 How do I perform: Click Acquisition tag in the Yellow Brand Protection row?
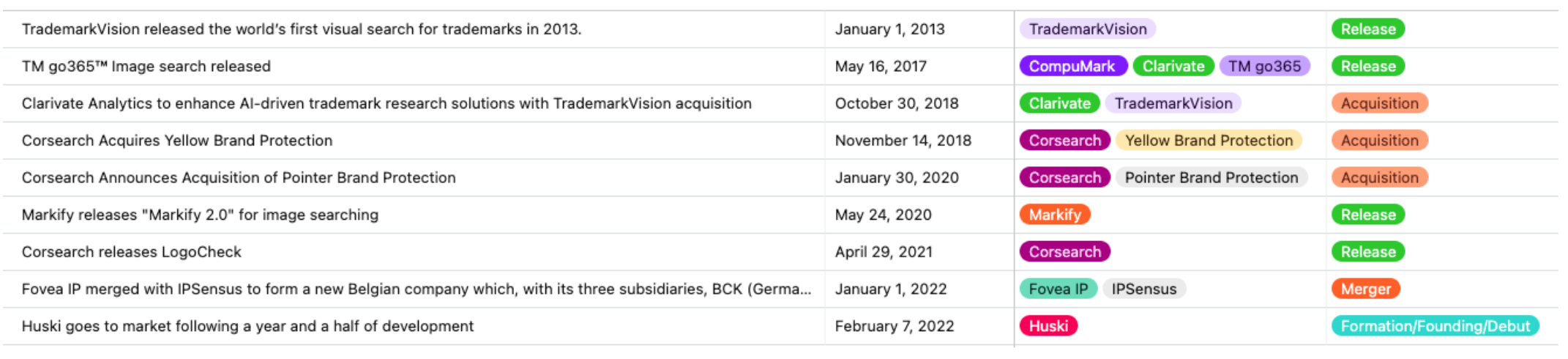point(1379,141)
